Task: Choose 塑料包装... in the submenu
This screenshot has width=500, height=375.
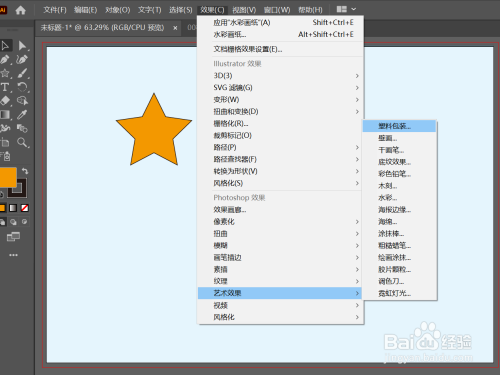Action: pos(399,126)
